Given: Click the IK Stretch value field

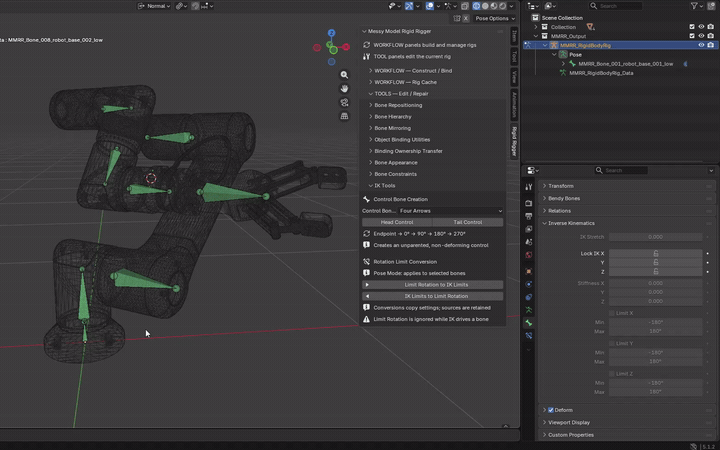Looking at the screenshot, I should pos(655,237).
